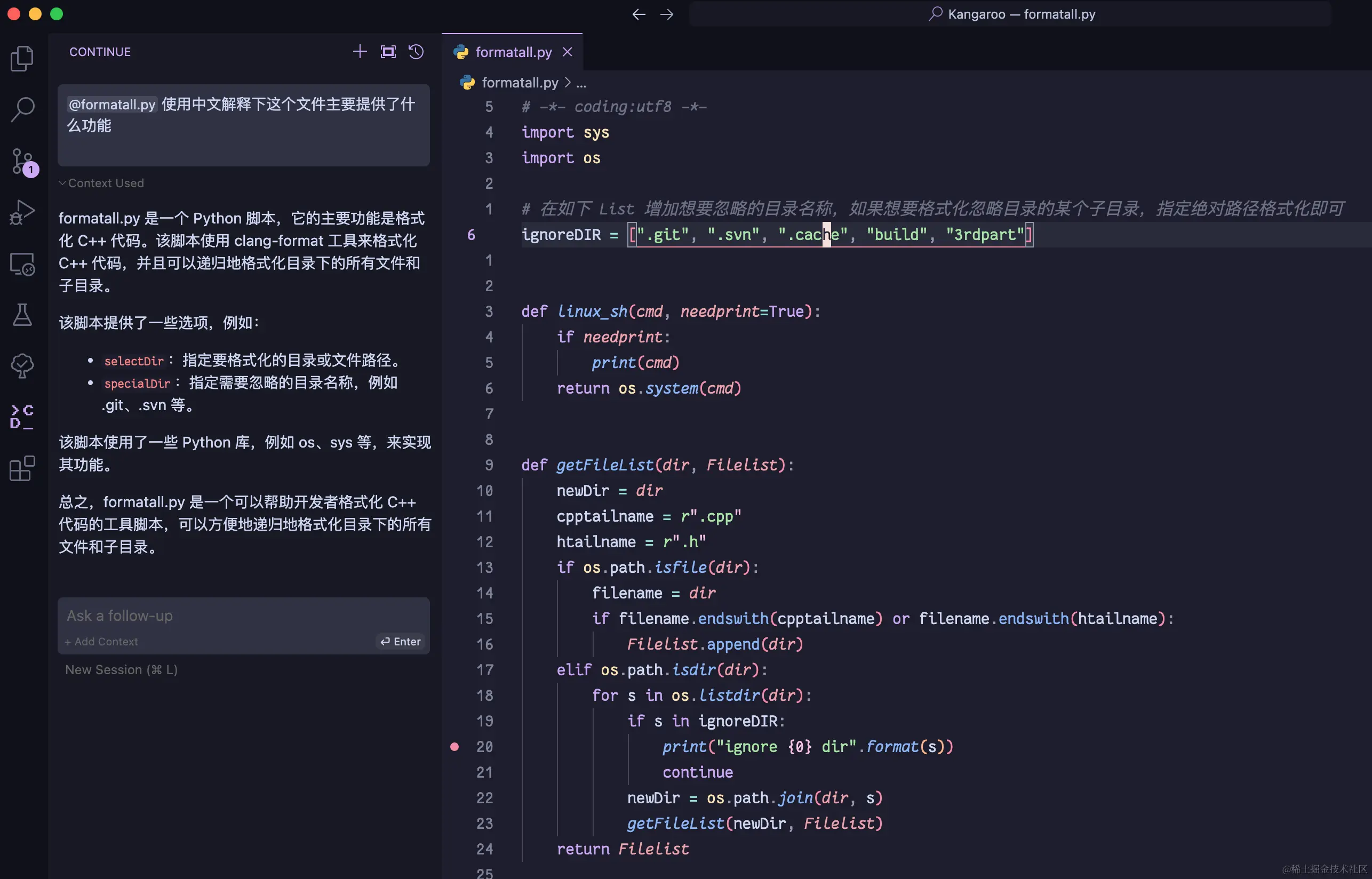The image size is (1372, 879).
Task: Click the 'import os' line
Action: [561, 157]
